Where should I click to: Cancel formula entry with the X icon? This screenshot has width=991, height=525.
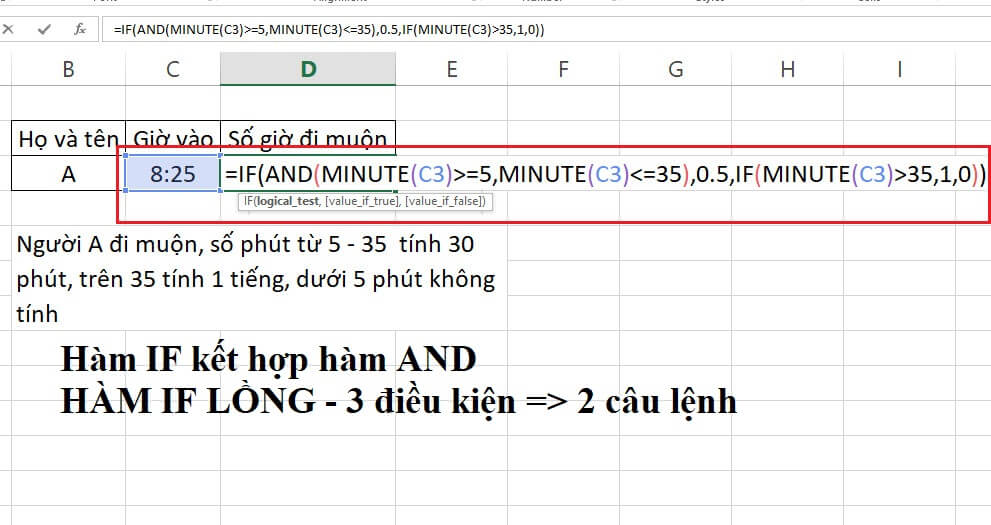click(x=8, y=29)
